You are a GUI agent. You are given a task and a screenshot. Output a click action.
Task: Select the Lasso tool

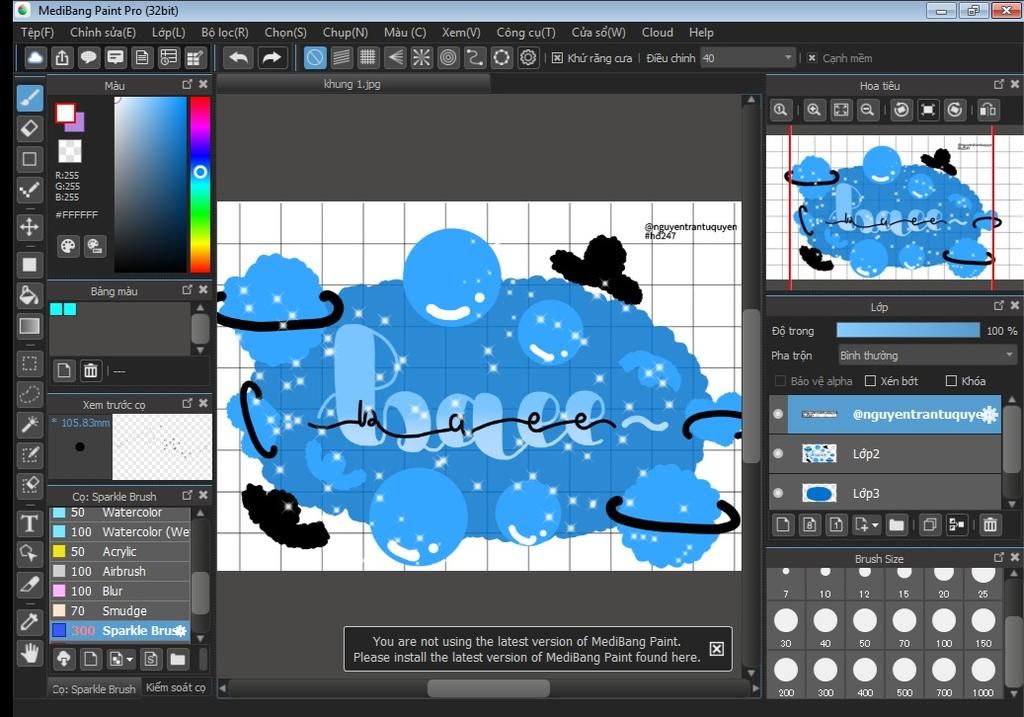tap(29, 393)
